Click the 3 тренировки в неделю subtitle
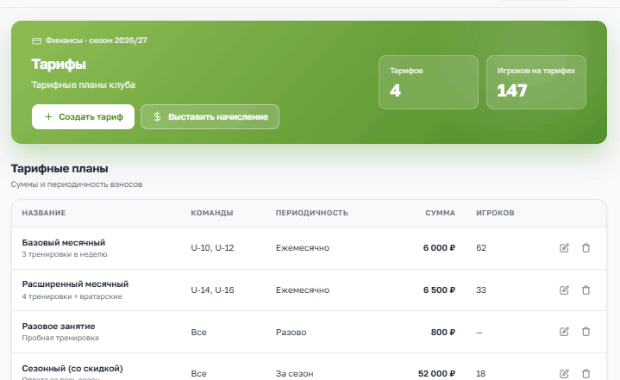620x380 pixels. point(64,254)
